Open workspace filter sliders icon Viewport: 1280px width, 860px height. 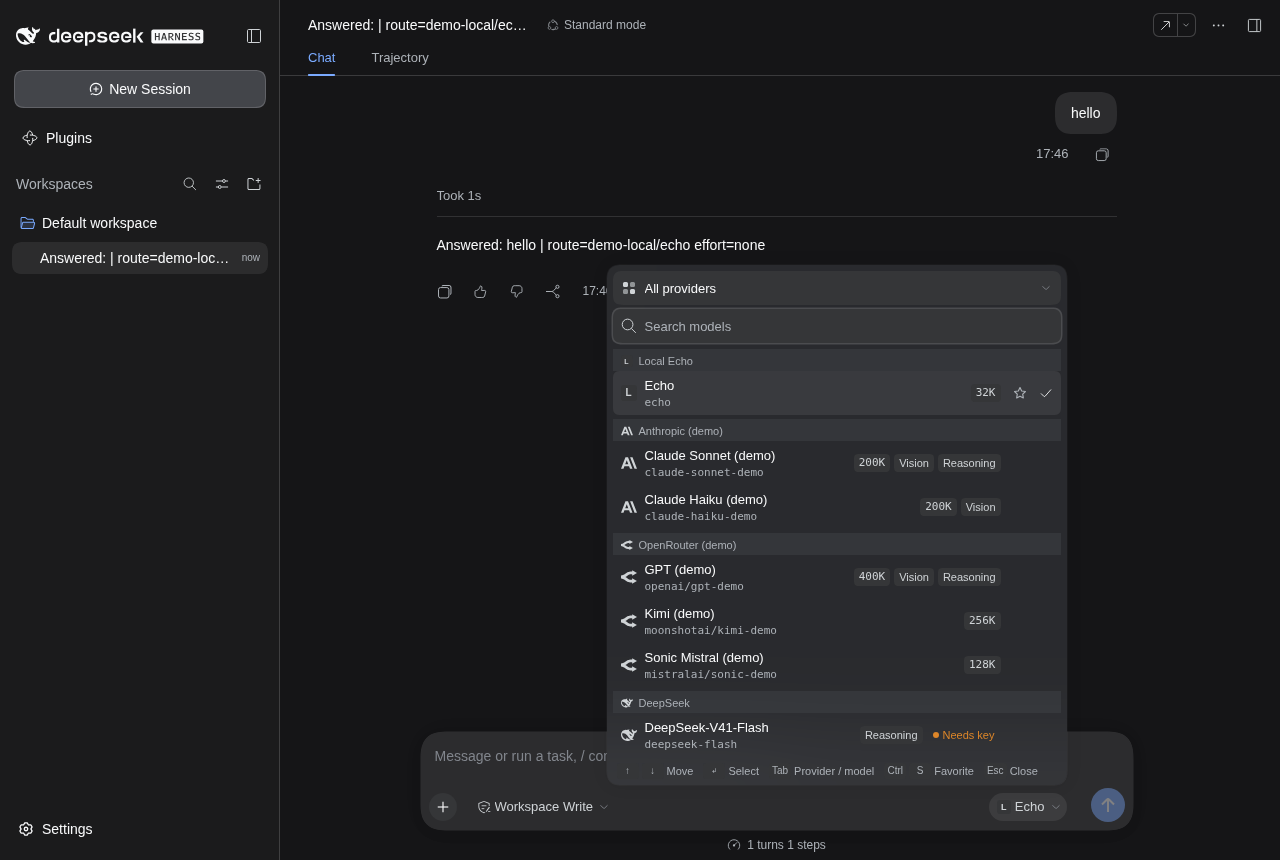click(x=222, y=184)
